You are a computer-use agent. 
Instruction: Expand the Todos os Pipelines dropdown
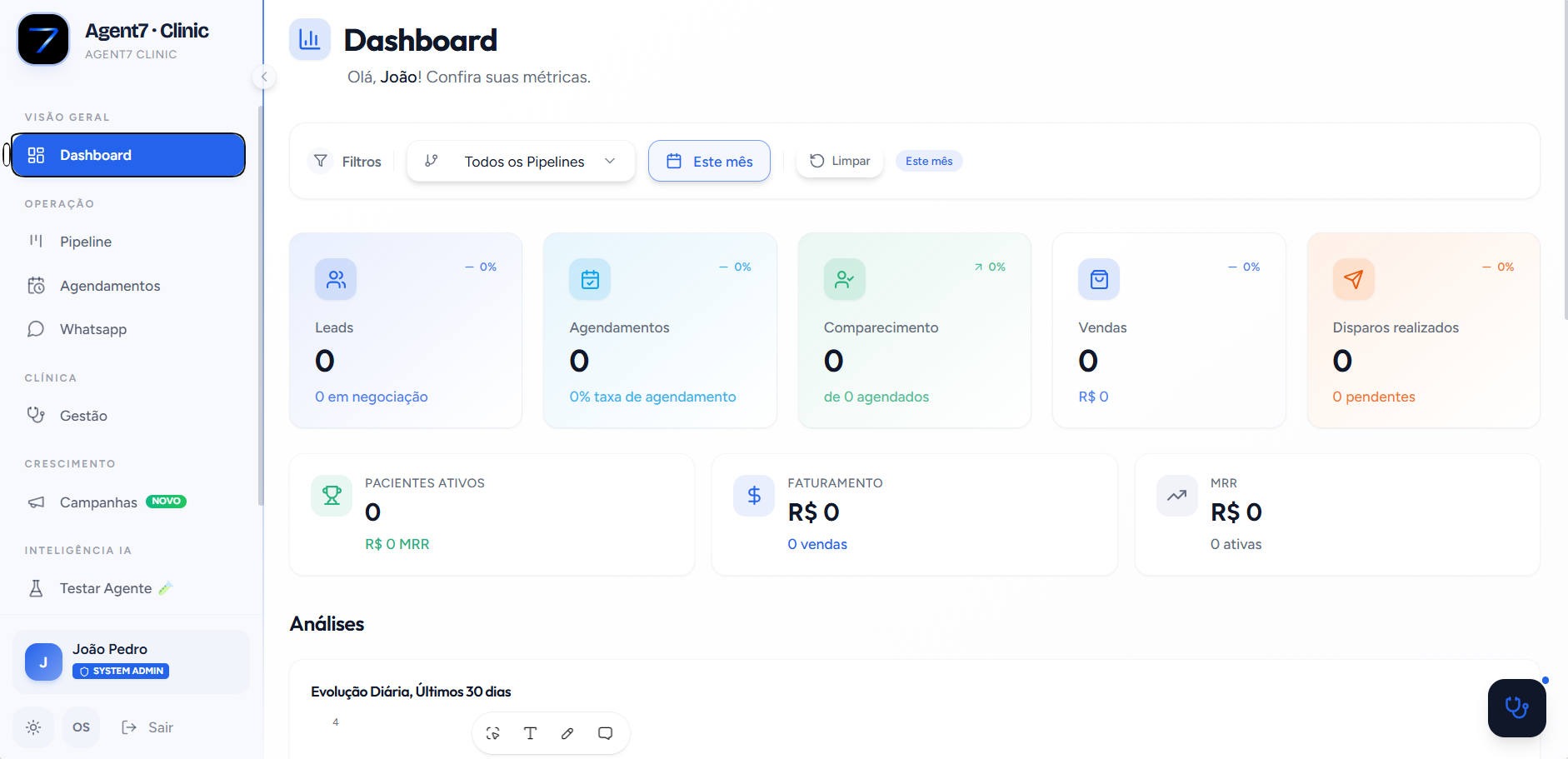click(x=521, y=161)
